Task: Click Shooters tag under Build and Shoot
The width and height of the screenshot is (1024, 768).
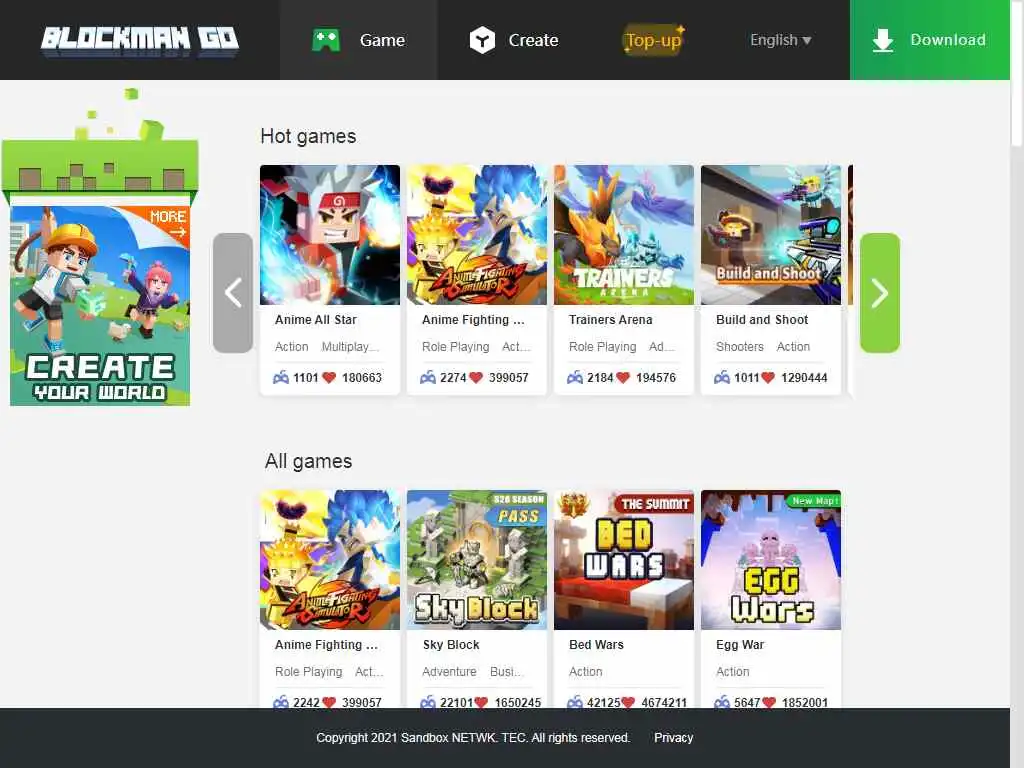Action: click(739, 347)
